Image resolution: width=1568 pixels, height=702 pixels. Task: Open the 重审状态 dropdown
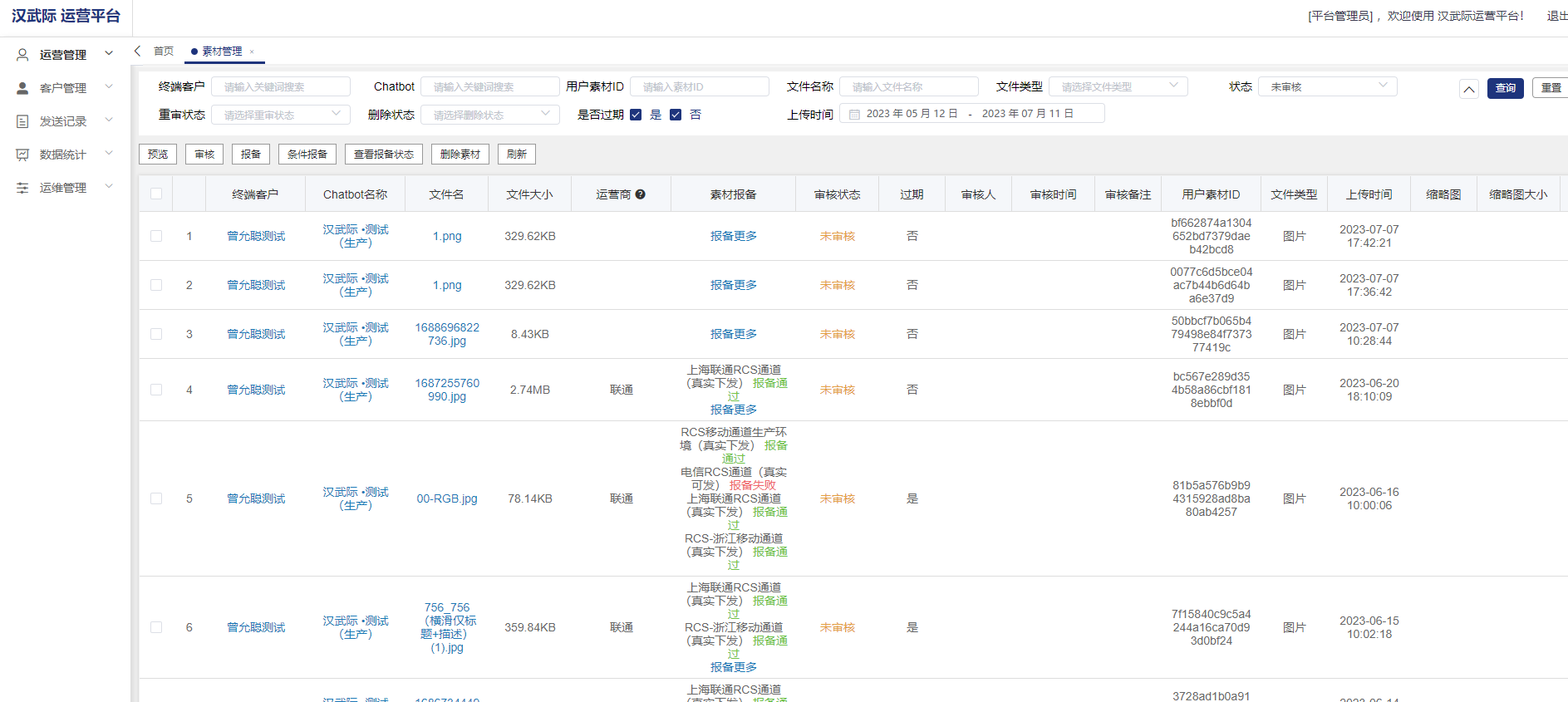click(x=280, y=115)
